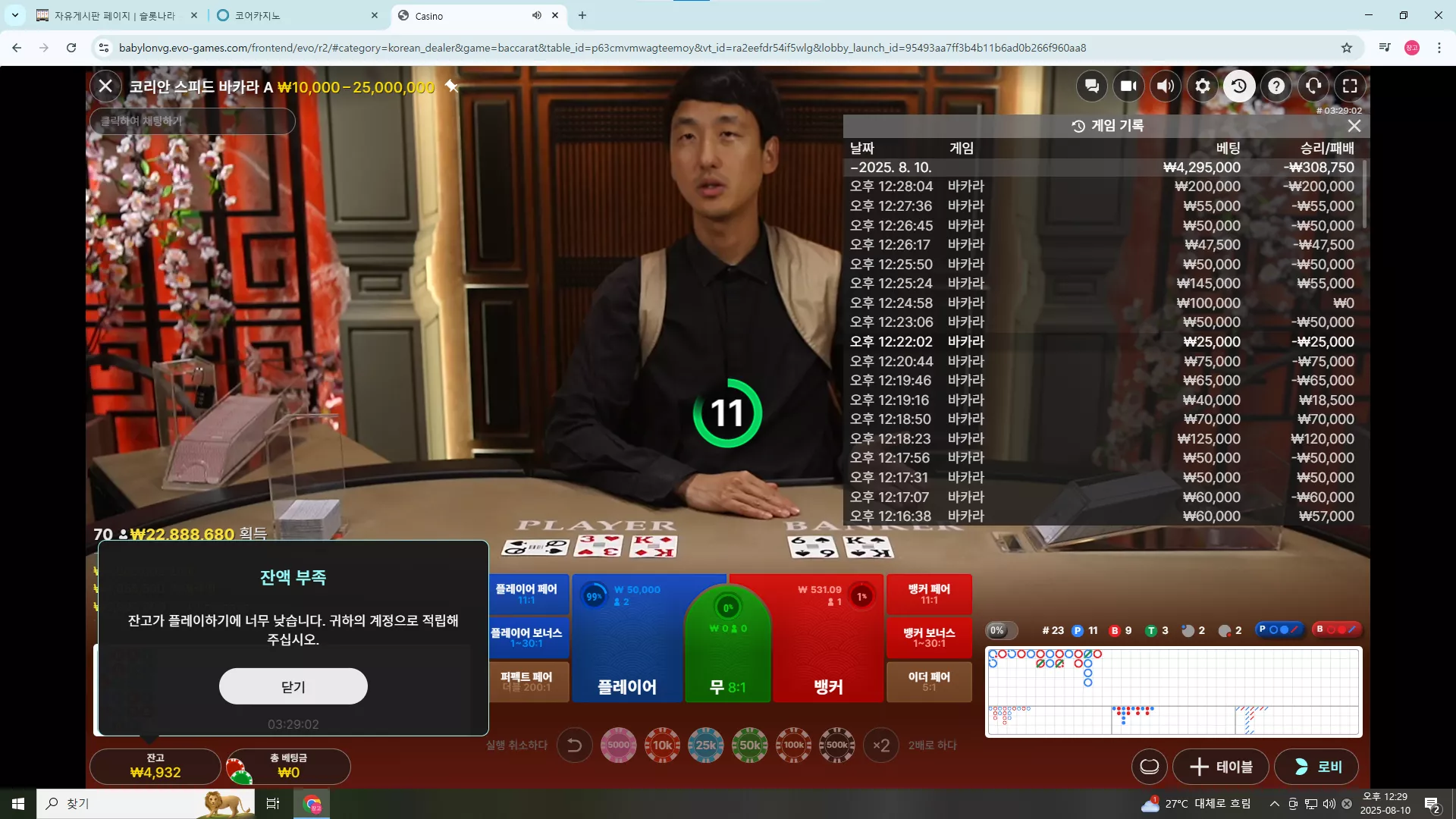Bet on 무 8:1 tie area
Viewport: 1456px width, 819px height.
pyautogui.click(x=728, y=645)
